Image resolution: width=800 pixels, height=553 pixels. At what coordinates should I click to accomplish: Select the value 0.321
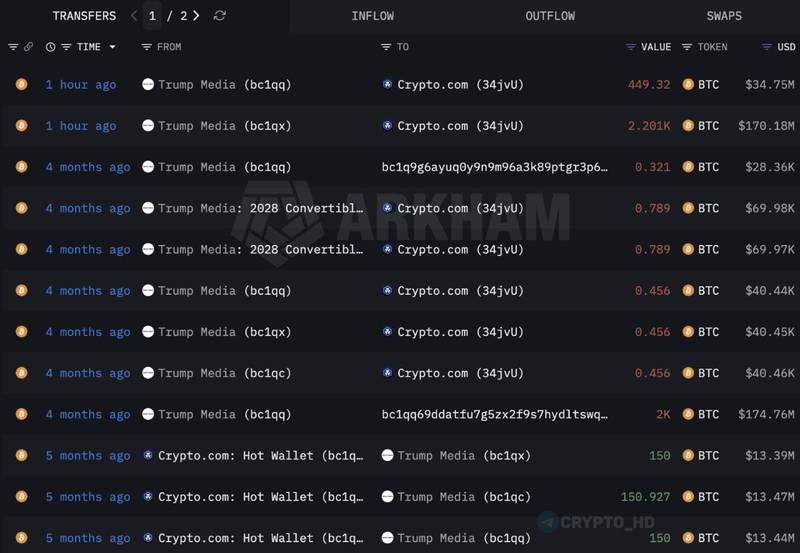pyautogui.click(x=653, y=167)
